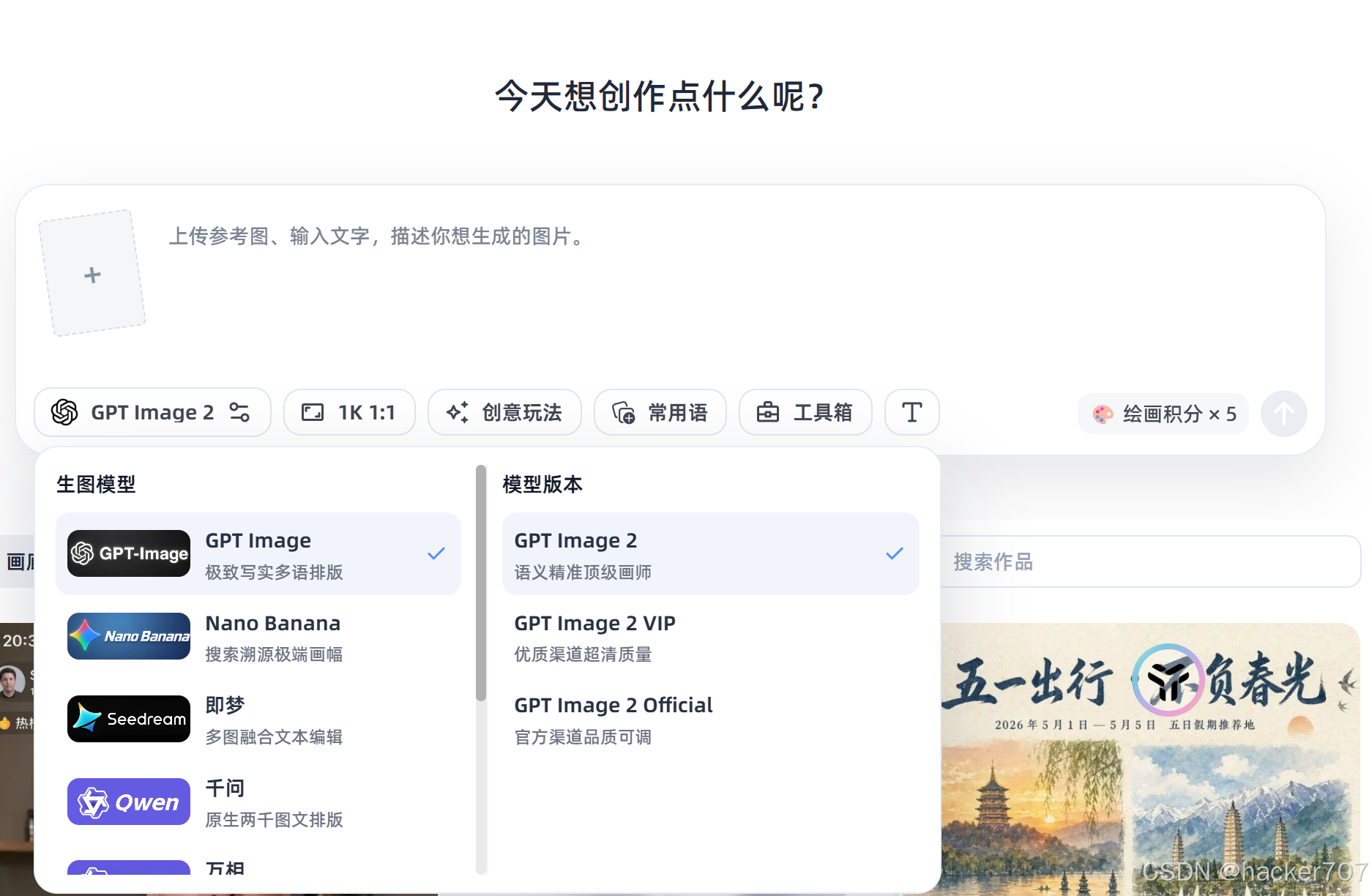Image resolution: width=1372 pixels, height=896 pixels.
Task: Click the 模型版本 heading
Action: 543,484
